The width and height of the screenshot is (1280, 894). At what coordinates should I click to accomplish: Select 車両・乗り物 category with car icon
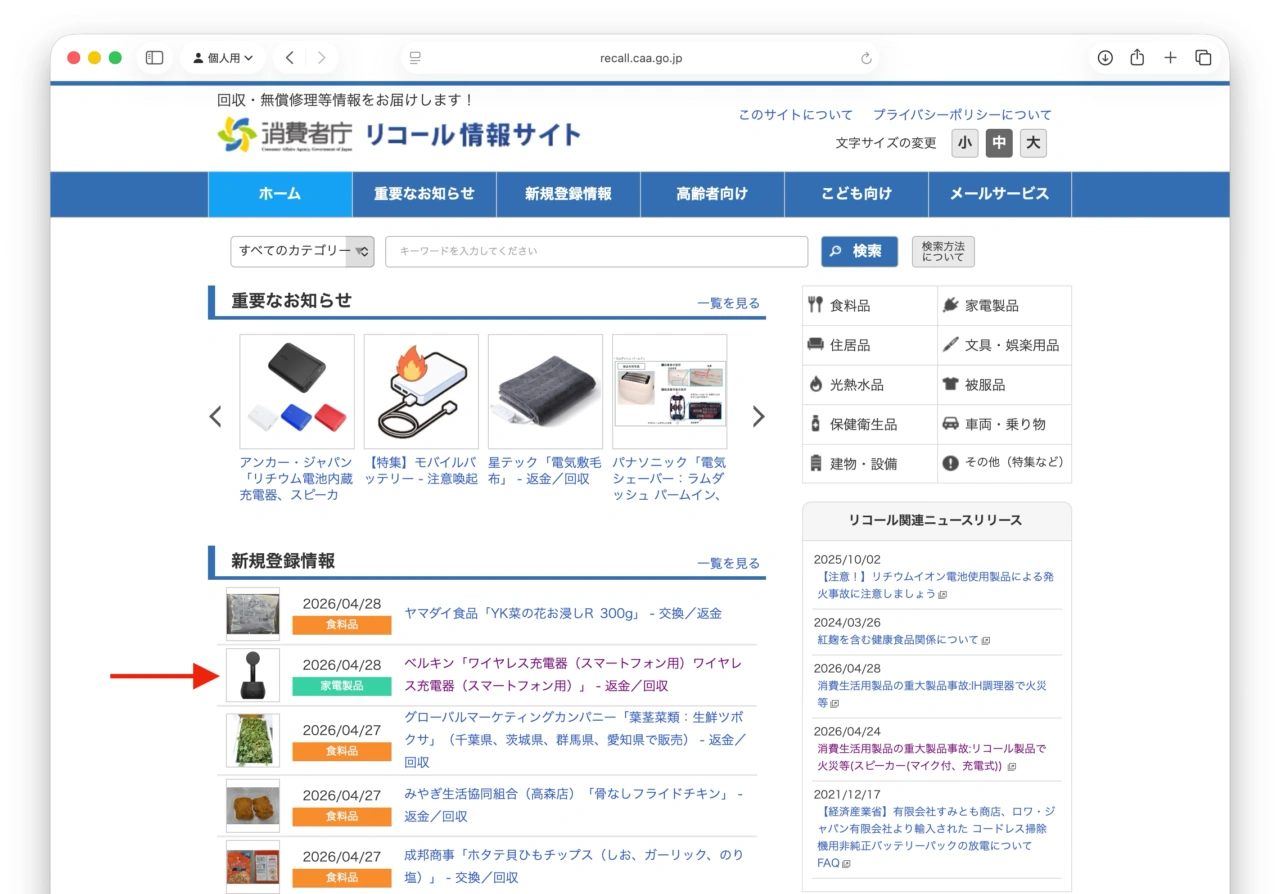click(1004, 424)
